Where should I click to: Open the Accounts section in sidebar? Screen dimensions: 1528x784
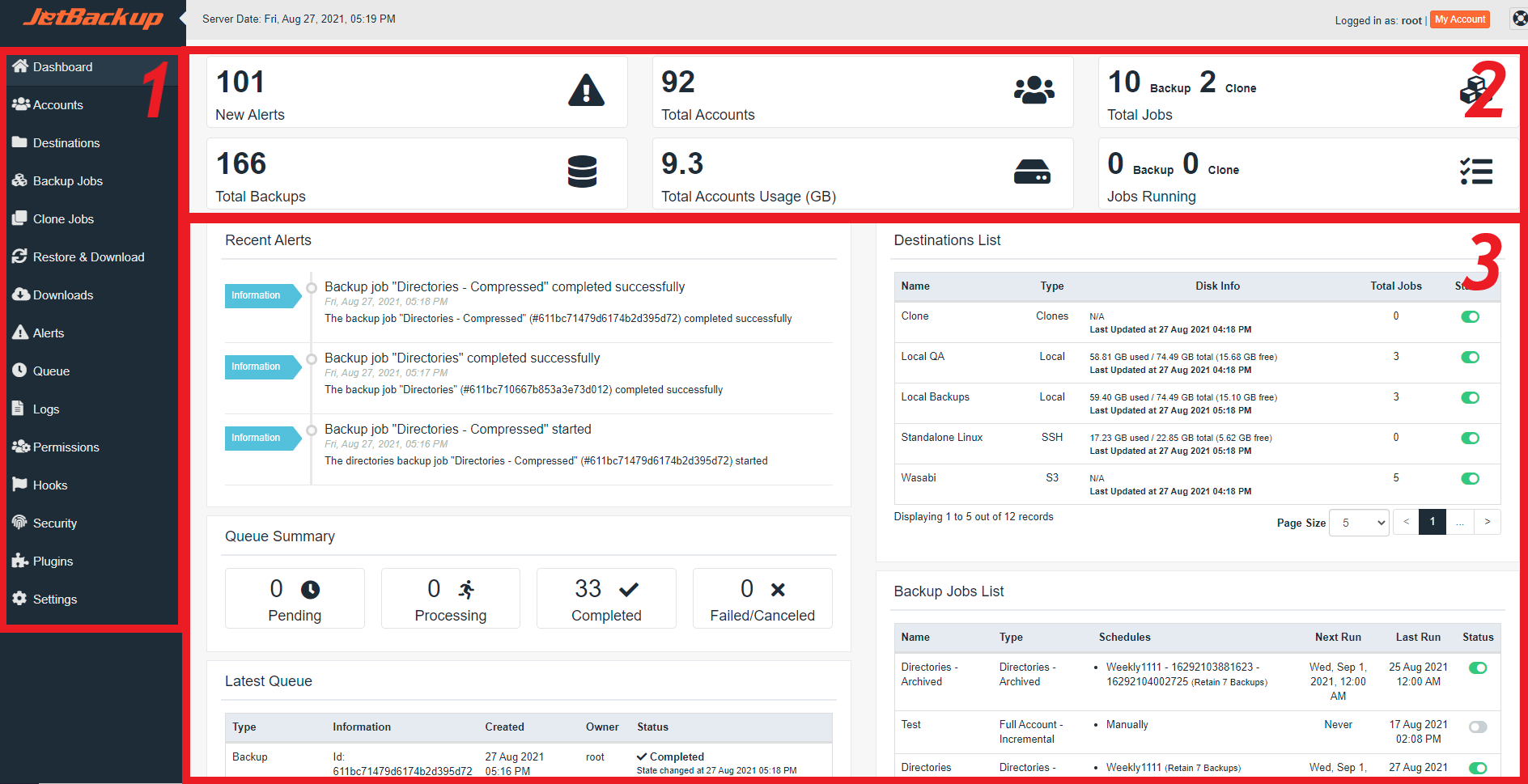pos(57,104)
